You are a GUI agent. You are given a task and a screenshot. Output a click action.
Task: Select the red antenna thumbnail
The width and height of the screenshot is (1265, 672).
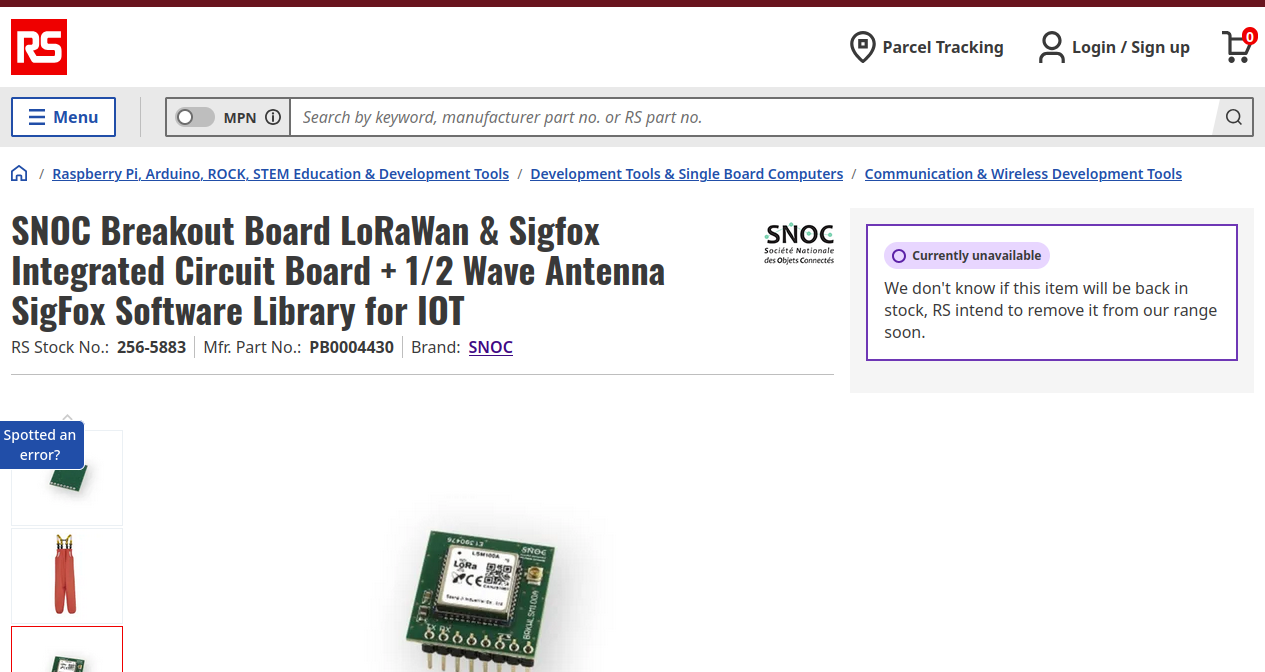click(67, 576)
